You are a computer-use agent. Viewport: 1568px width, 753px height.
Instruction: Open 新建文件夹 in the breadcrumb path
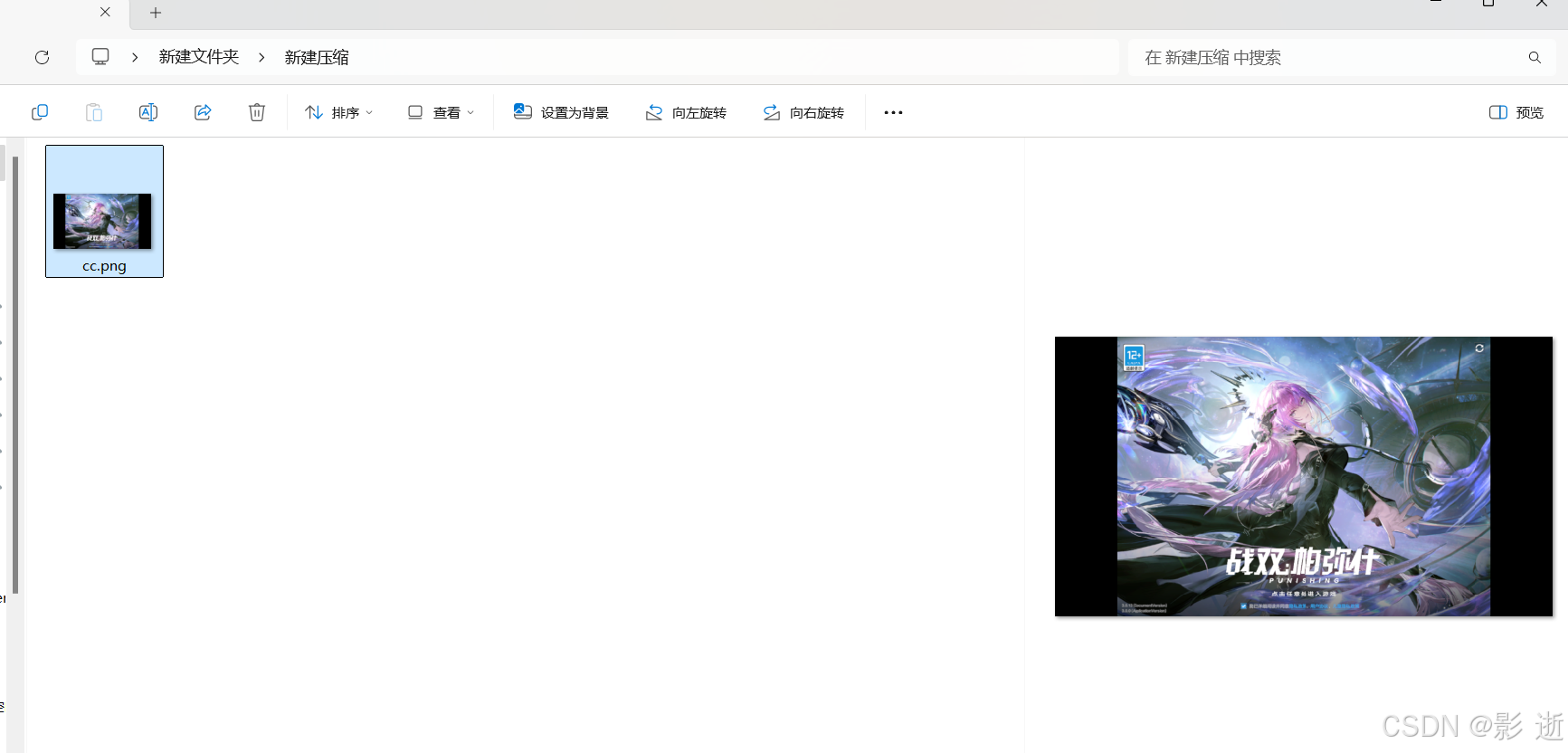[199, 57]
